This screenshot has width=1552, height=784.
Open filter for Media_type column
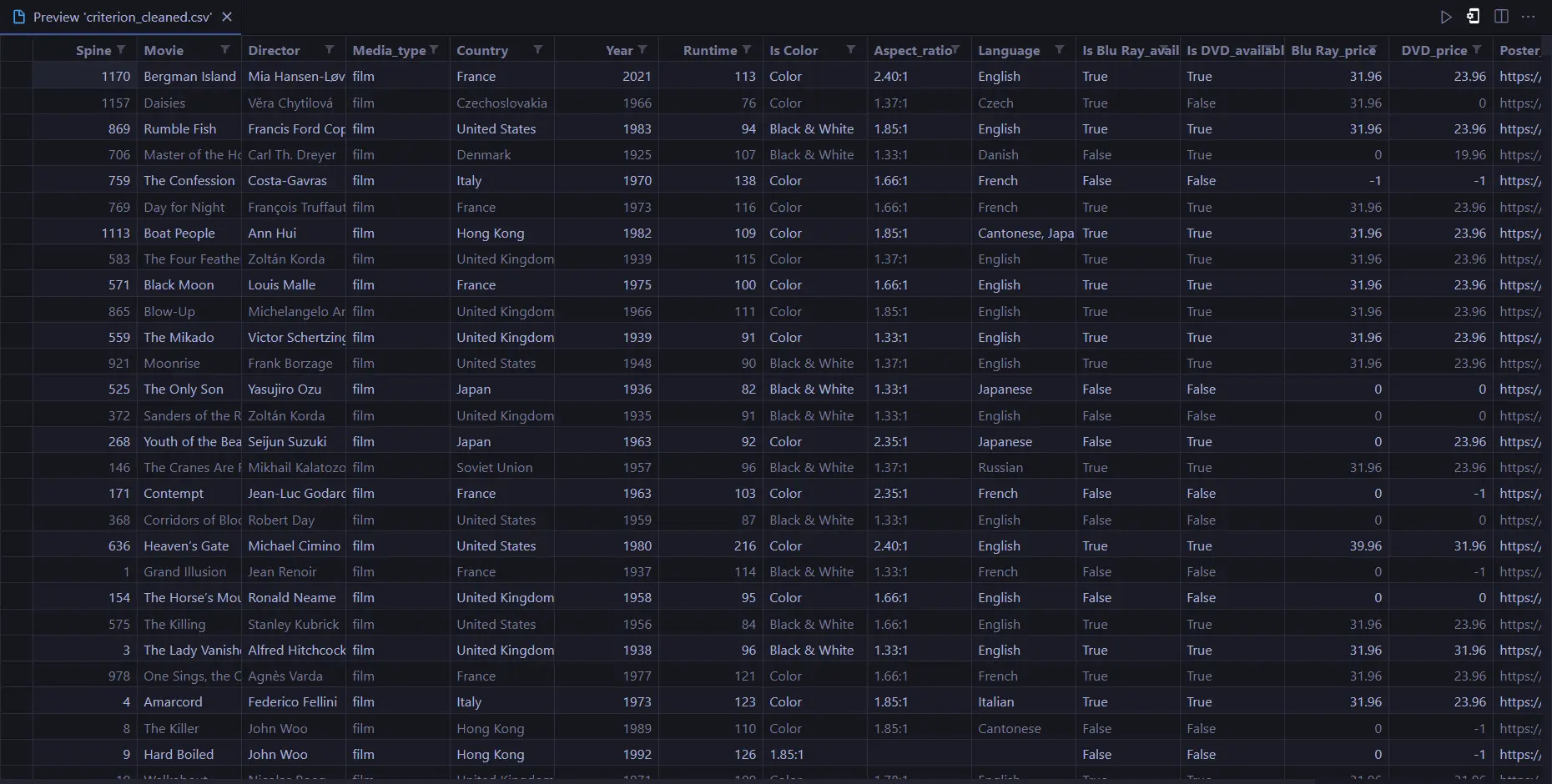[434, 50]
